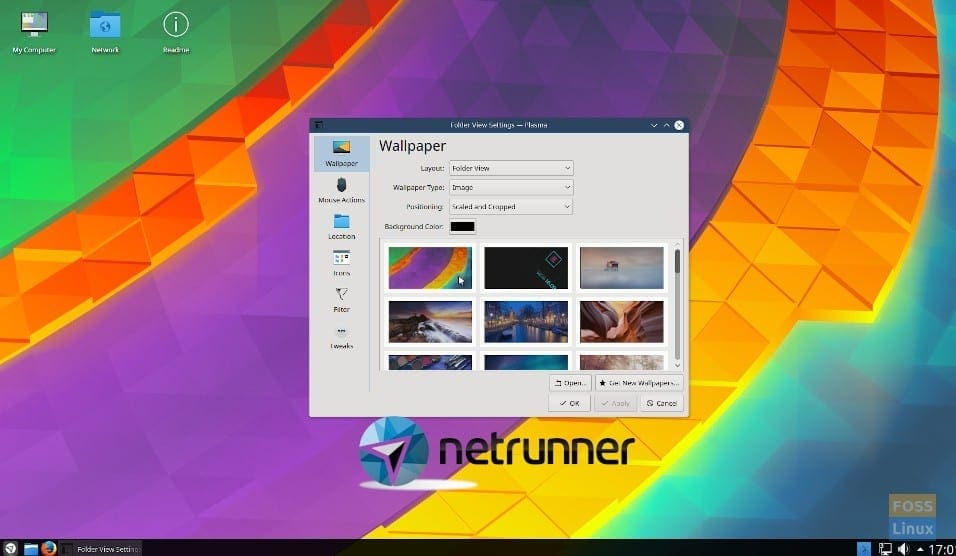Open the Mouse Actions settings section
The height and width of the screenshot is (556, 956).
click(x=341, y=190)
